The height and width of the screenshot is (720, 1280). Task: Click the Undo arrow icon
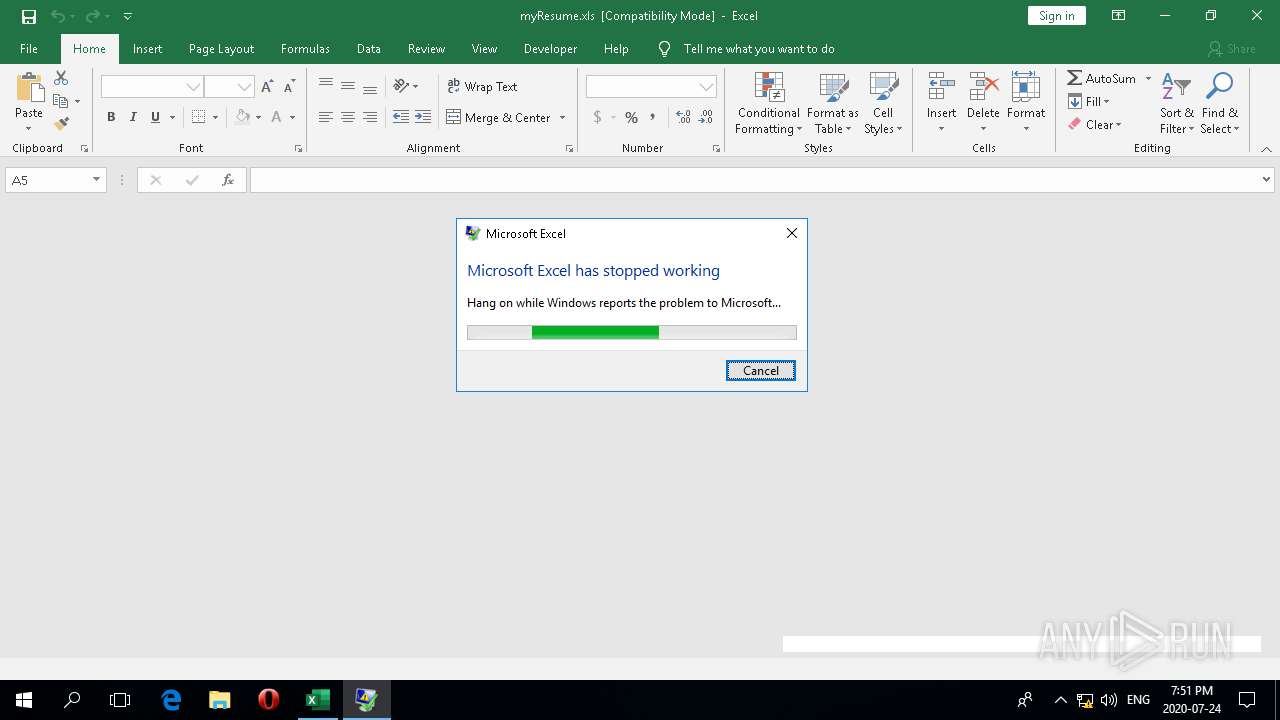coord(58,16)
